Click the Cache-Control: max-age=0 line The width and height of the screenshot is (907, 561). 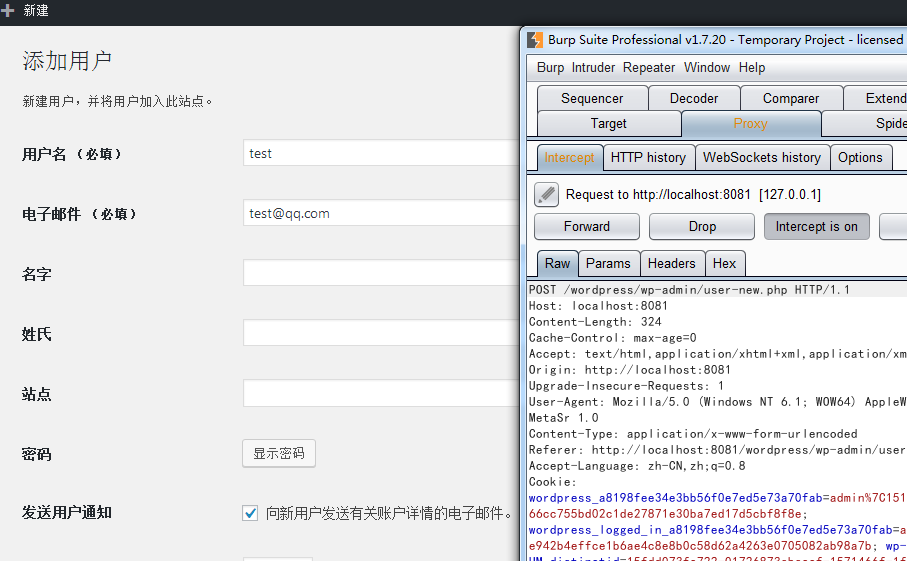[x=613, y=338]
